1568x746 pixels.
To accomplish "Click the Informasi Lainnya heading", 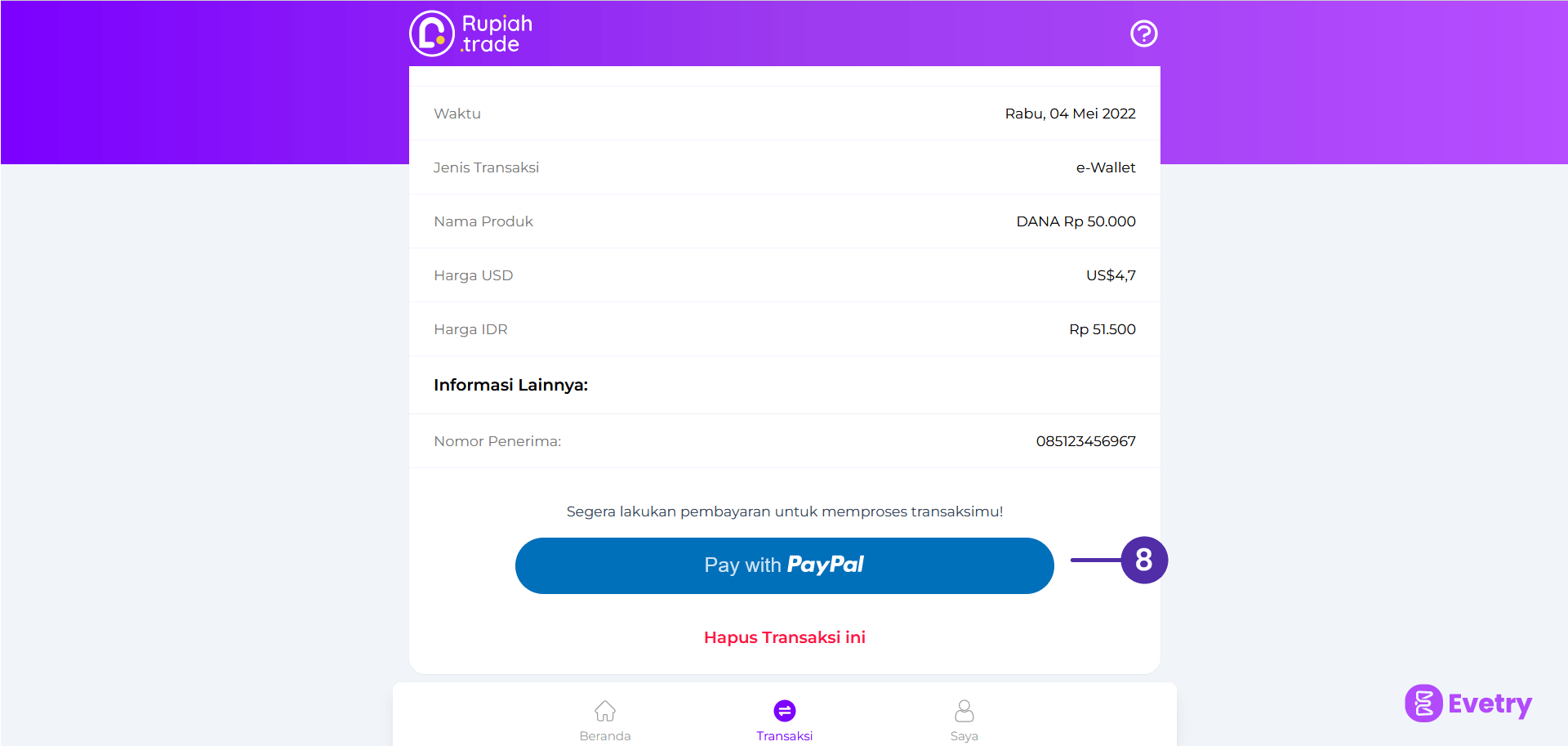I will coord(510,385).
